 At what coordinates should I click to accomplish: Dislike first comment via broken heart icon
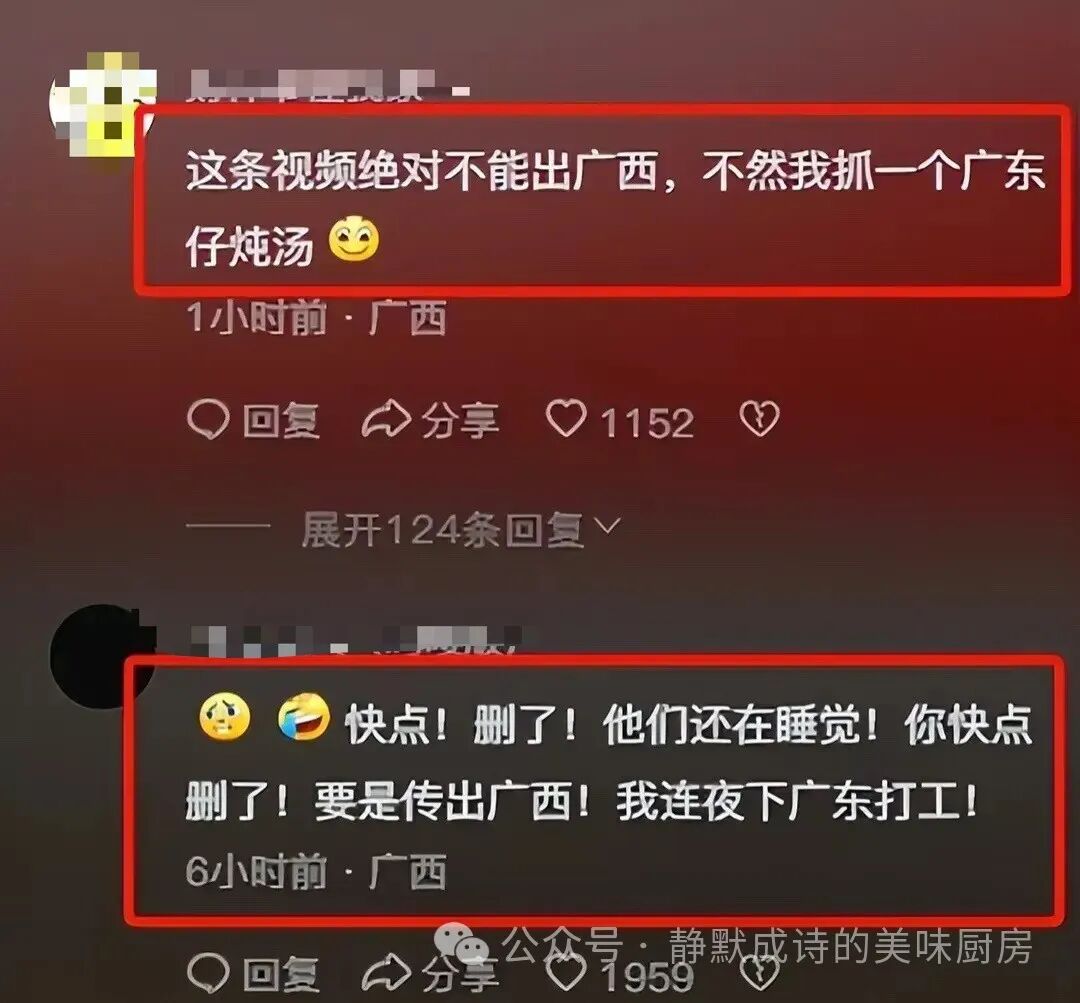[759, 418]
